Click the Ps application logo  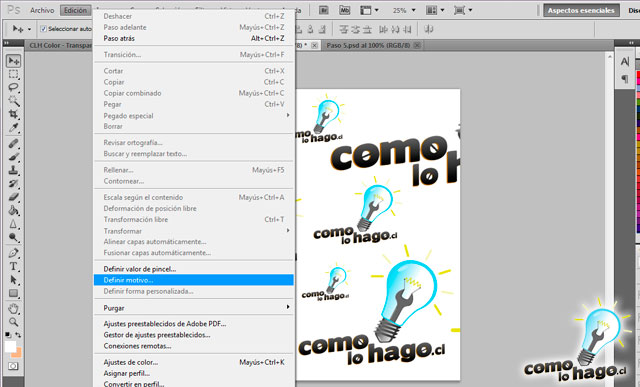[x=13, y=10]
